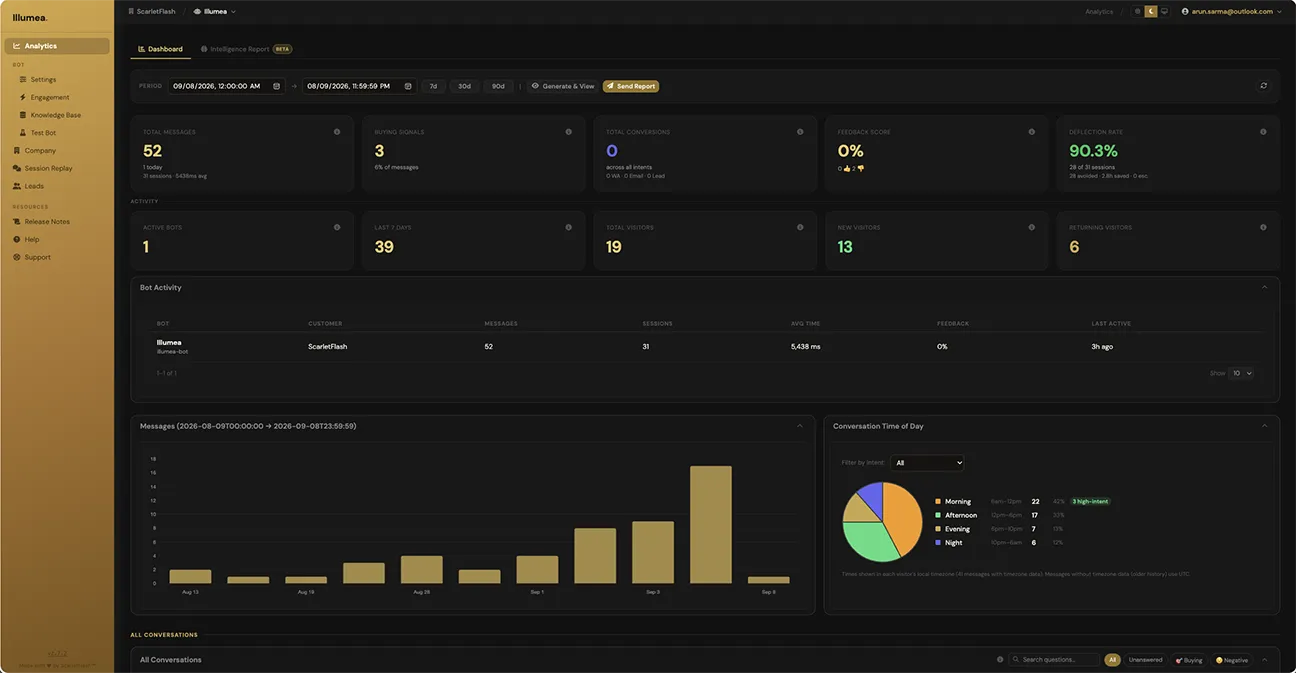Open the Analytics sidebar item
This screenshot has height=673, width=1296.
(57, 46)
